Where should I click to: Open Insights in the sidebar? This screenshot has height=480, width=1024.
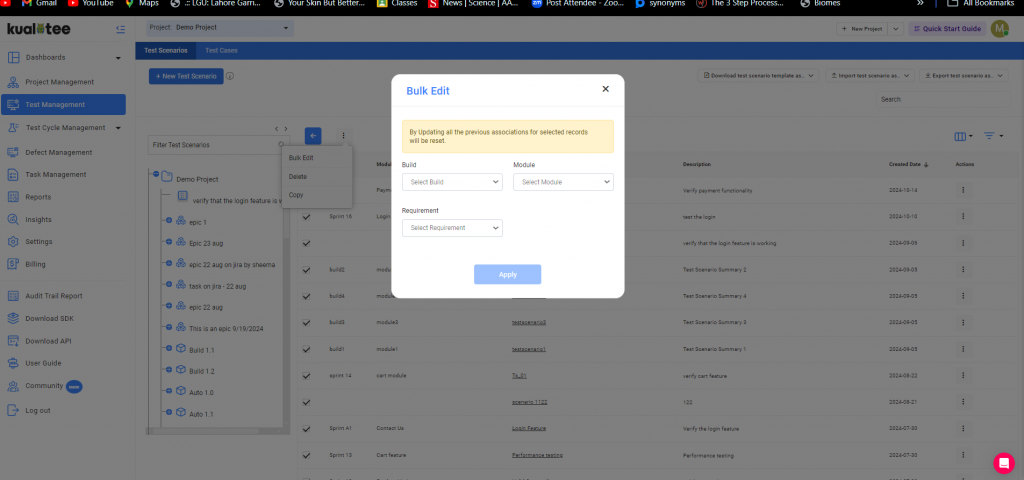[38, 219]
